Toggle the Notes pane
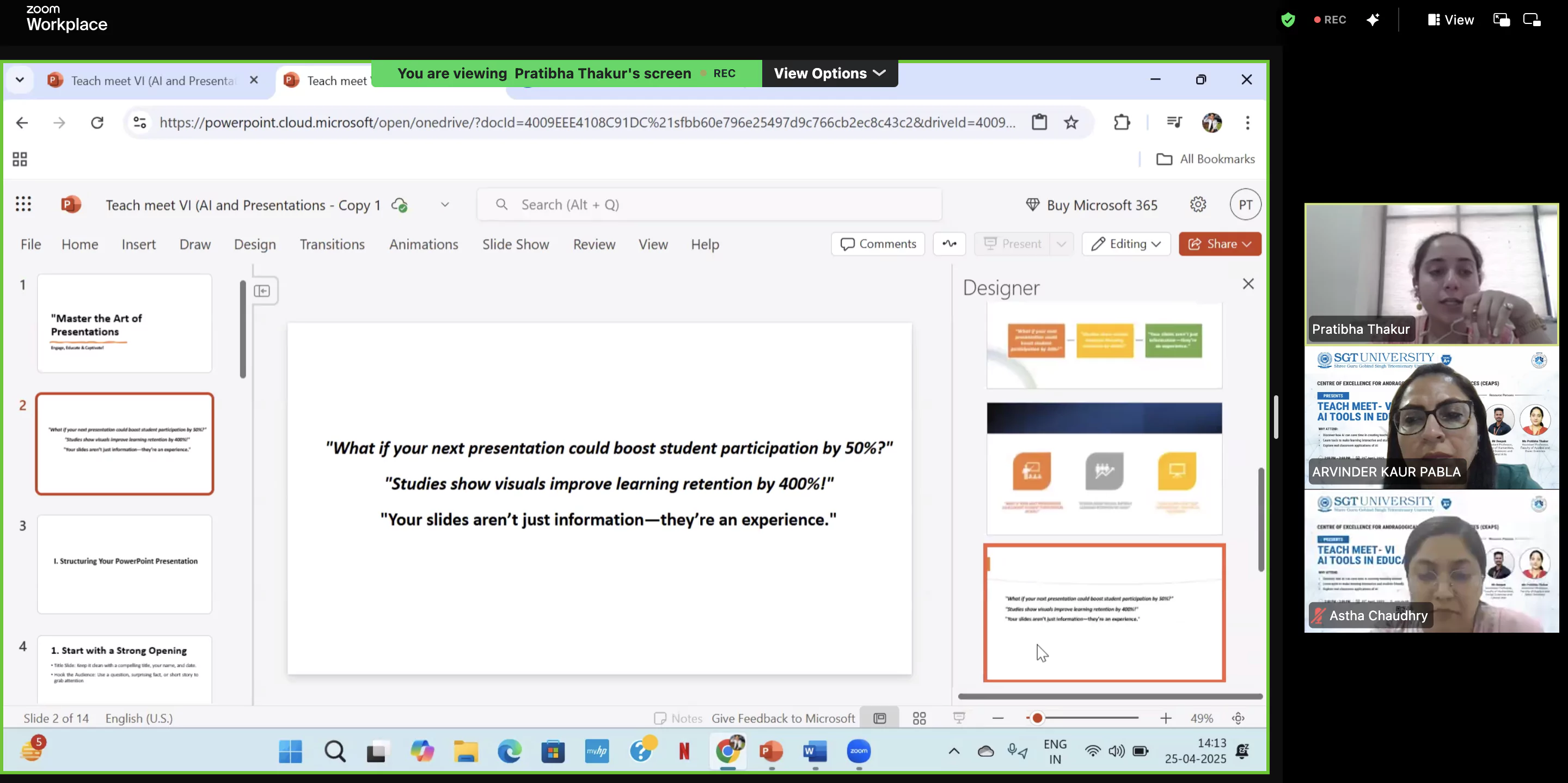 (678, 718)
